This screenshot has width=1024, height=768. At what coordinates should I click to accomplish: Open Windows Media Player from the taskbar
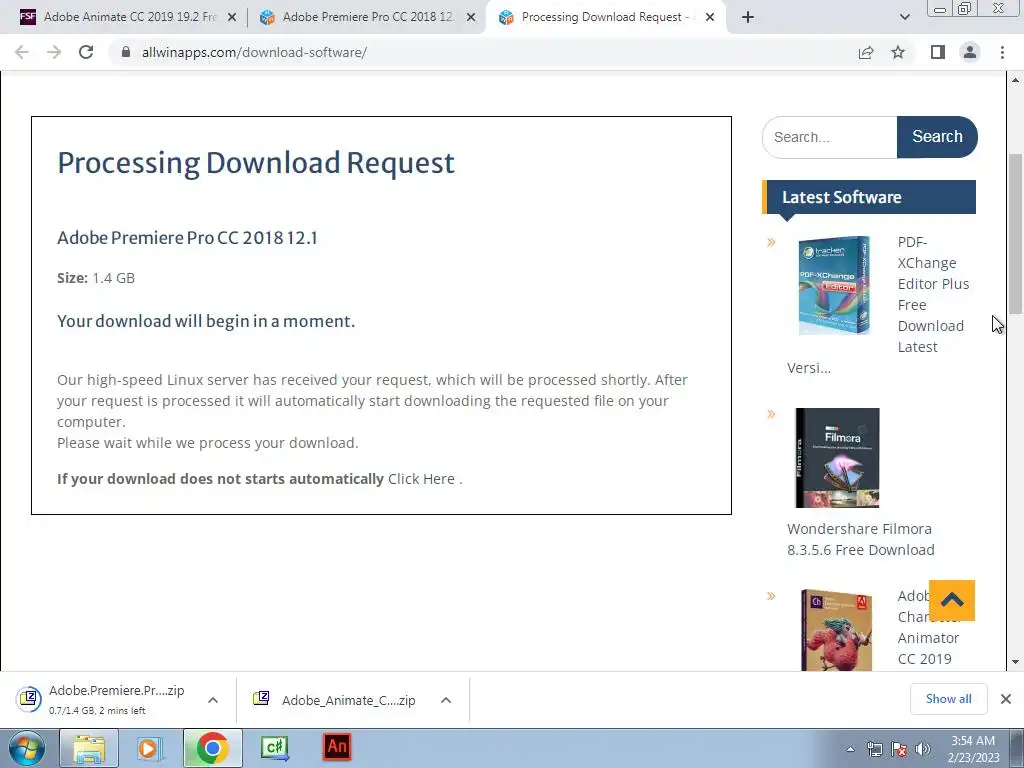[x=149, y=748]
